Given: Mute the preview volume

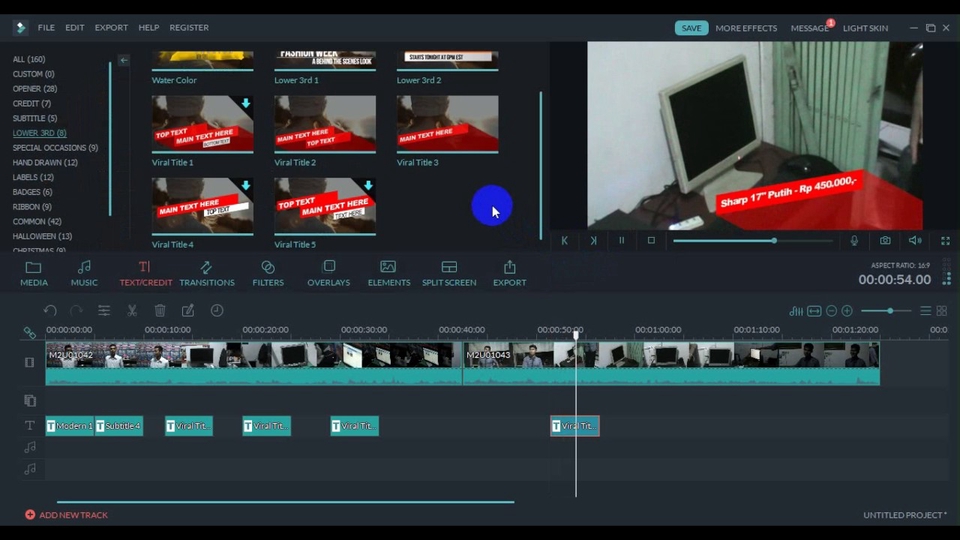Looking at the screenshot, I should point(915,241).
